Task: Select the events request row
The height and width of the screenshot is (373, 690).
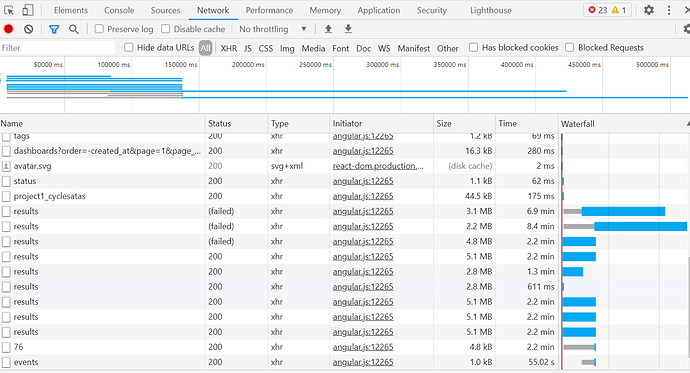Action: (x=345, y=362)
